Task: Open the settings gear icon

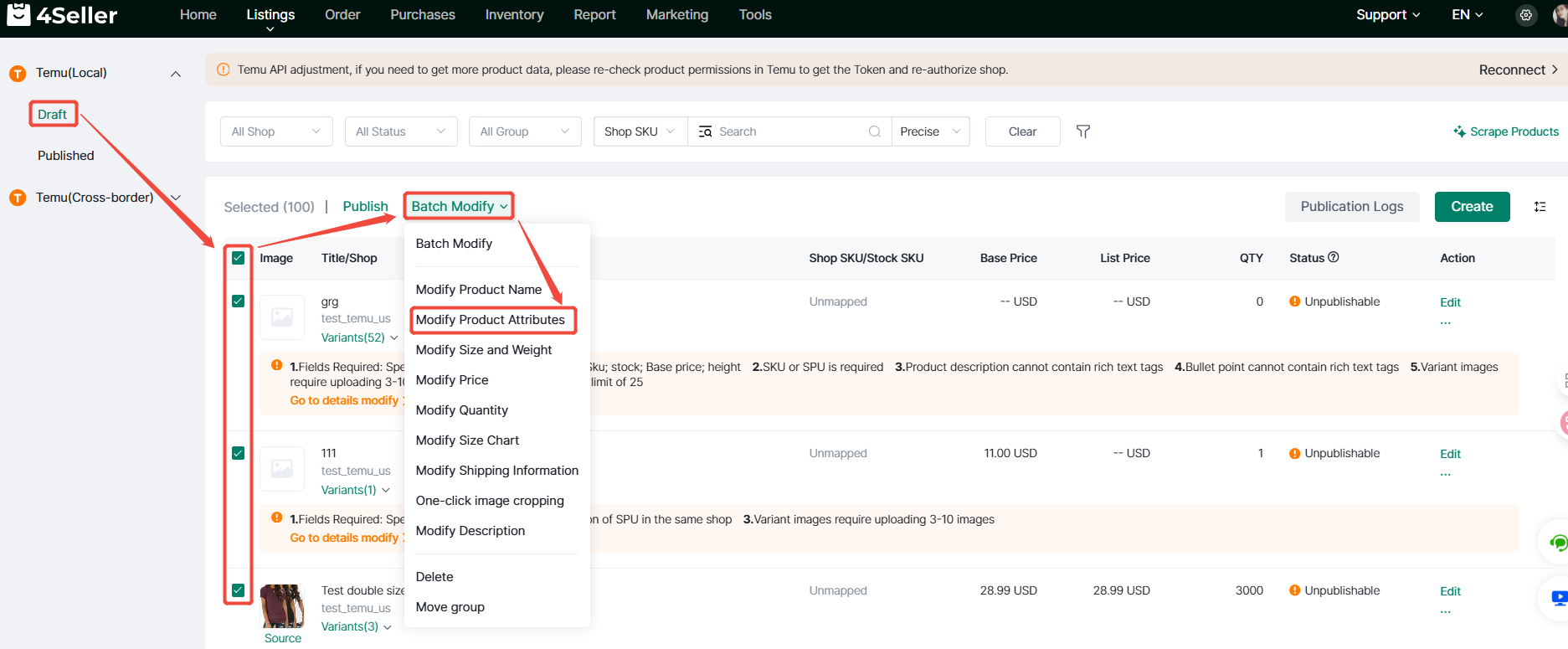Action: pyautogui.click(x=1526, y=15)
